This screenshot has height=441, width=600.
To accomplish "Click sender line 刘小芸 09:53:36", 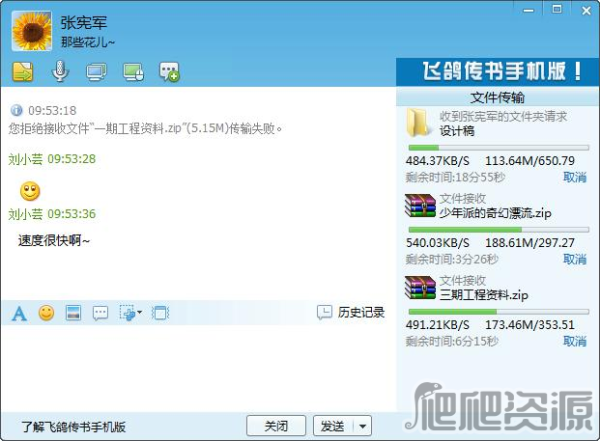I will click(52, 214).
